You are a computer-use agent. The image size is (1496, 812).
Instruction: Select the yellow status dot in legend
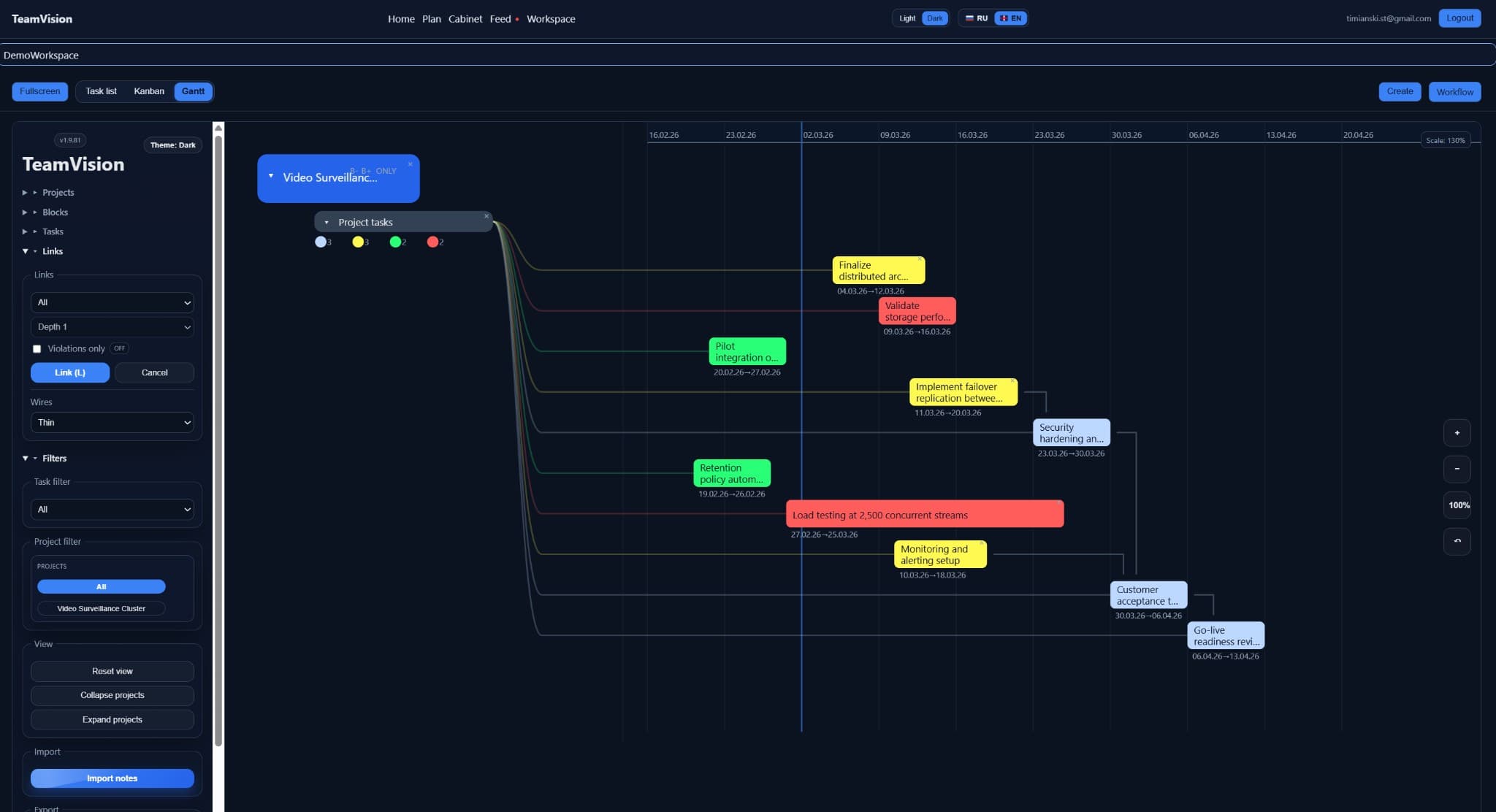click(358, 241)
